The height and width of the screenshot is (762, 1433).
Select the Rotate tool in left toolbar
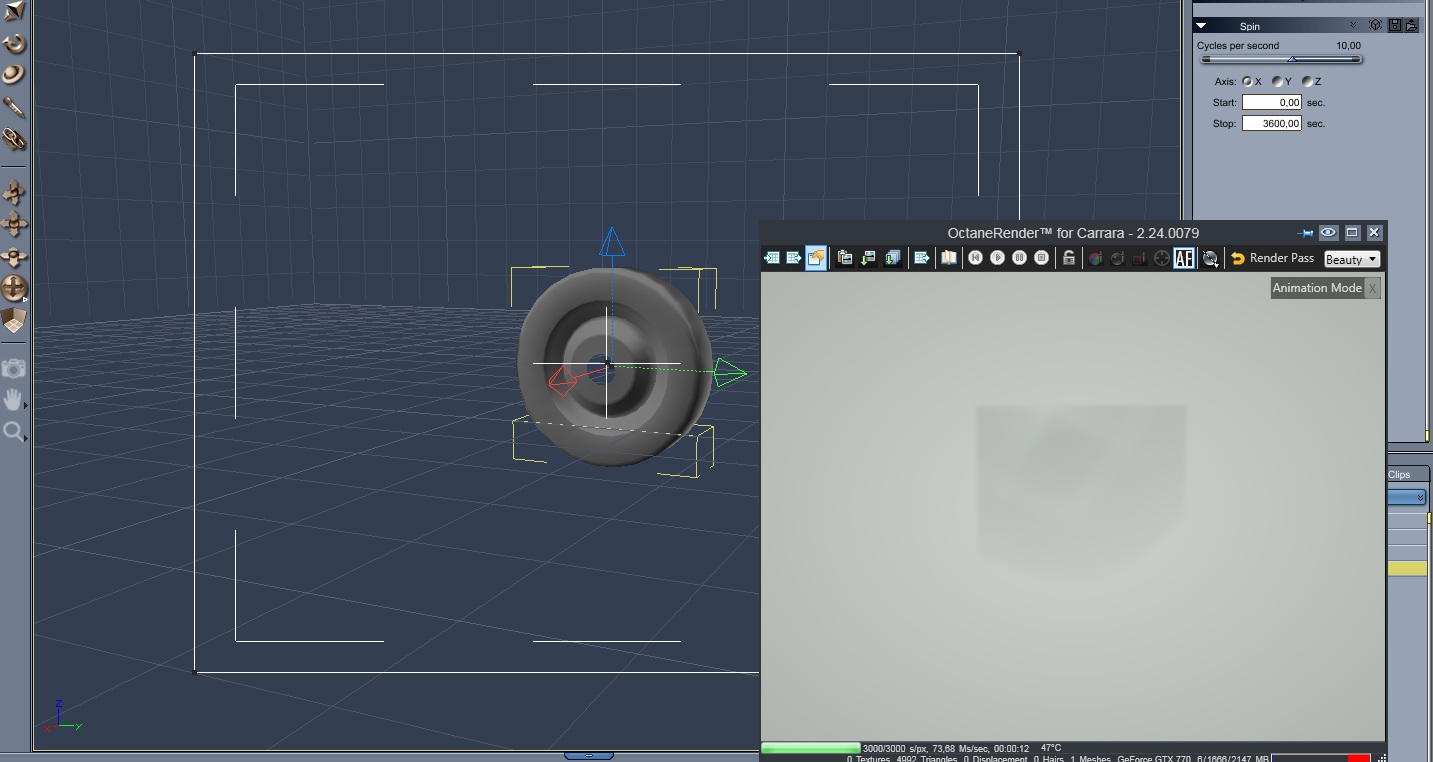point(14,43)
